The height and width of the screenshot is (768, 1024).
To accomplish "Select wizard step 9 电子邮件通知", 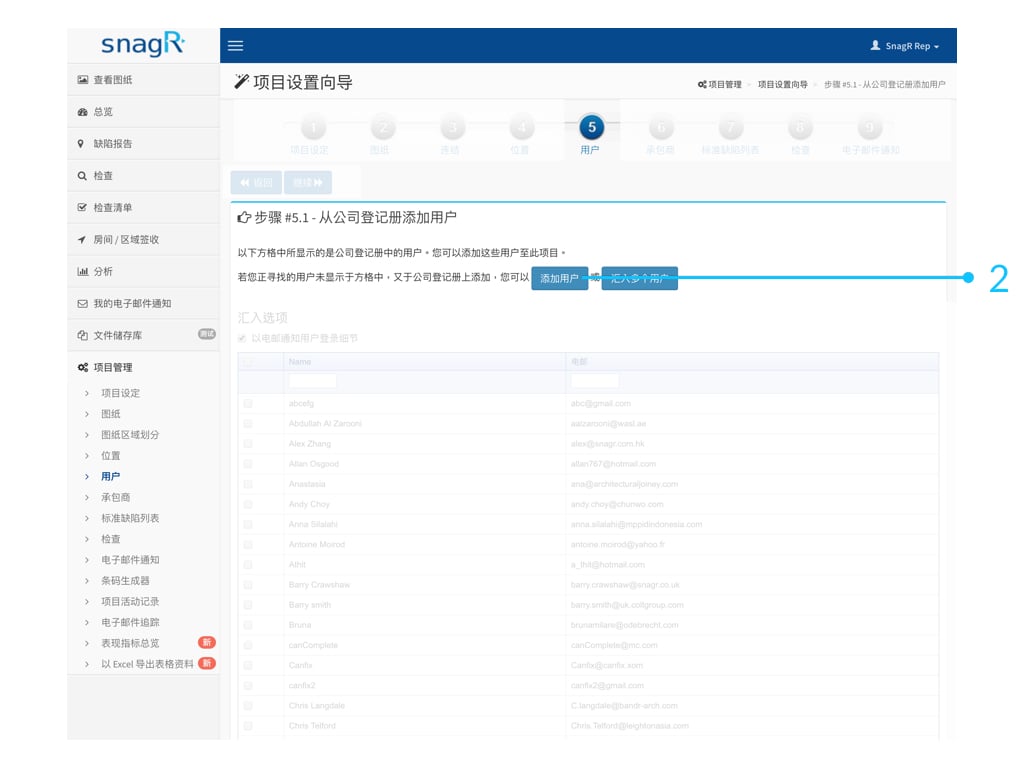I will click(x=869, y=127).
